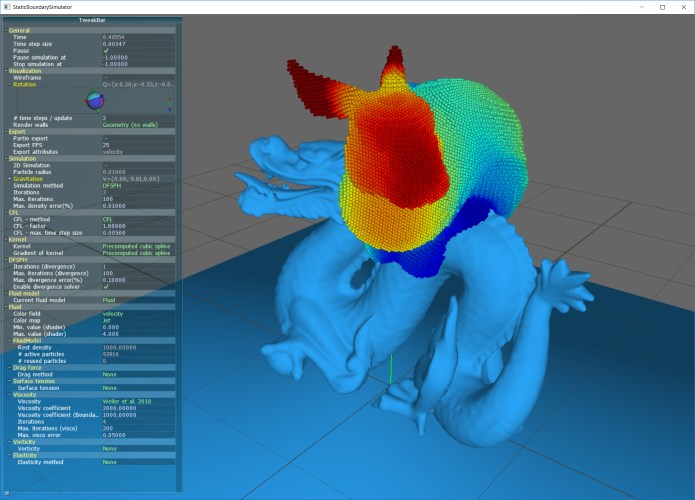Image resolution: width=695 pixels, height=500 pixels.
Task: Open Gradient of kernel dropdown
Action: pos(139,253)
